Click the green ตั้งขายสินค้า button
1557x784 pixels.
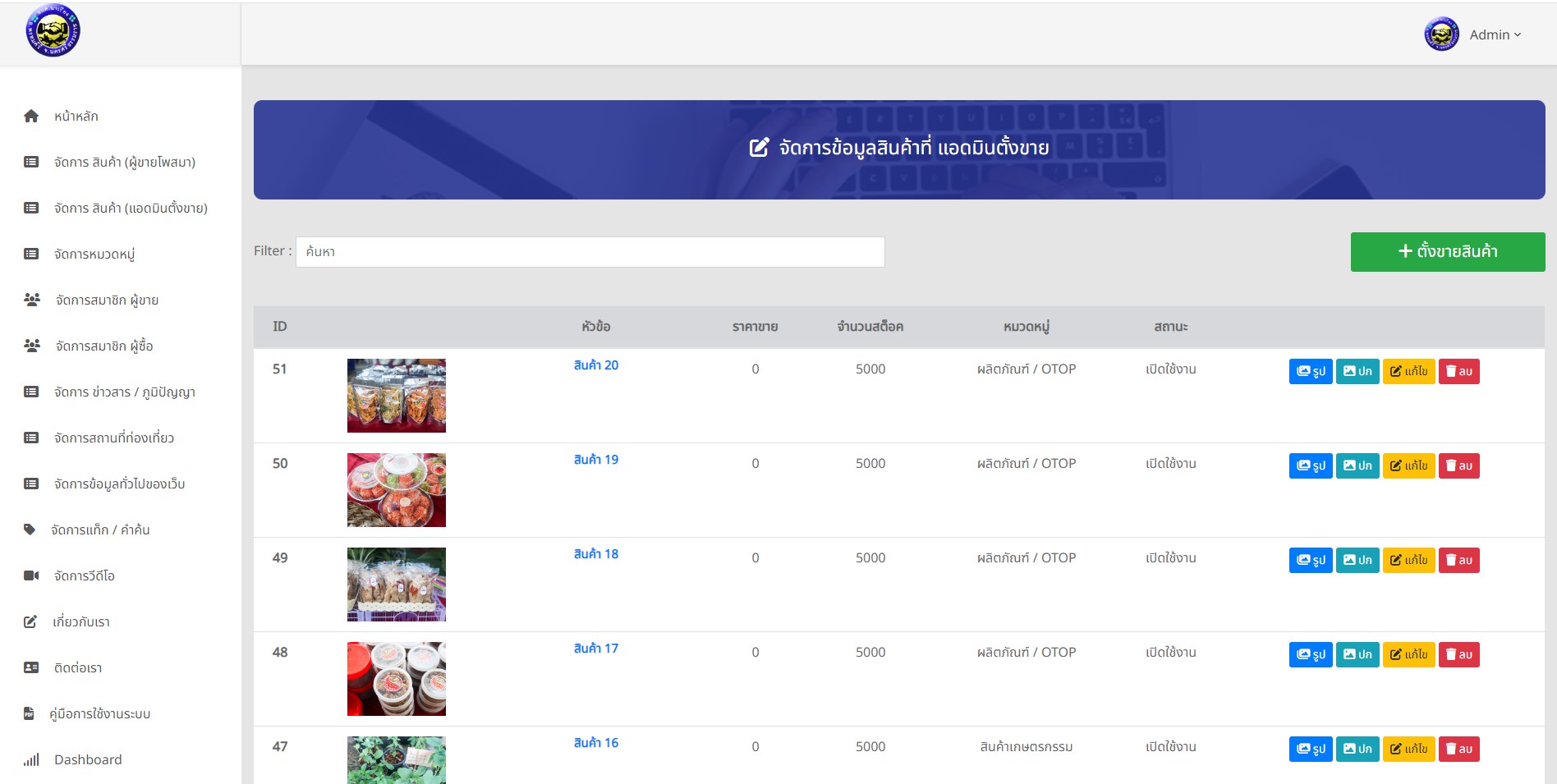point(1447,251)
